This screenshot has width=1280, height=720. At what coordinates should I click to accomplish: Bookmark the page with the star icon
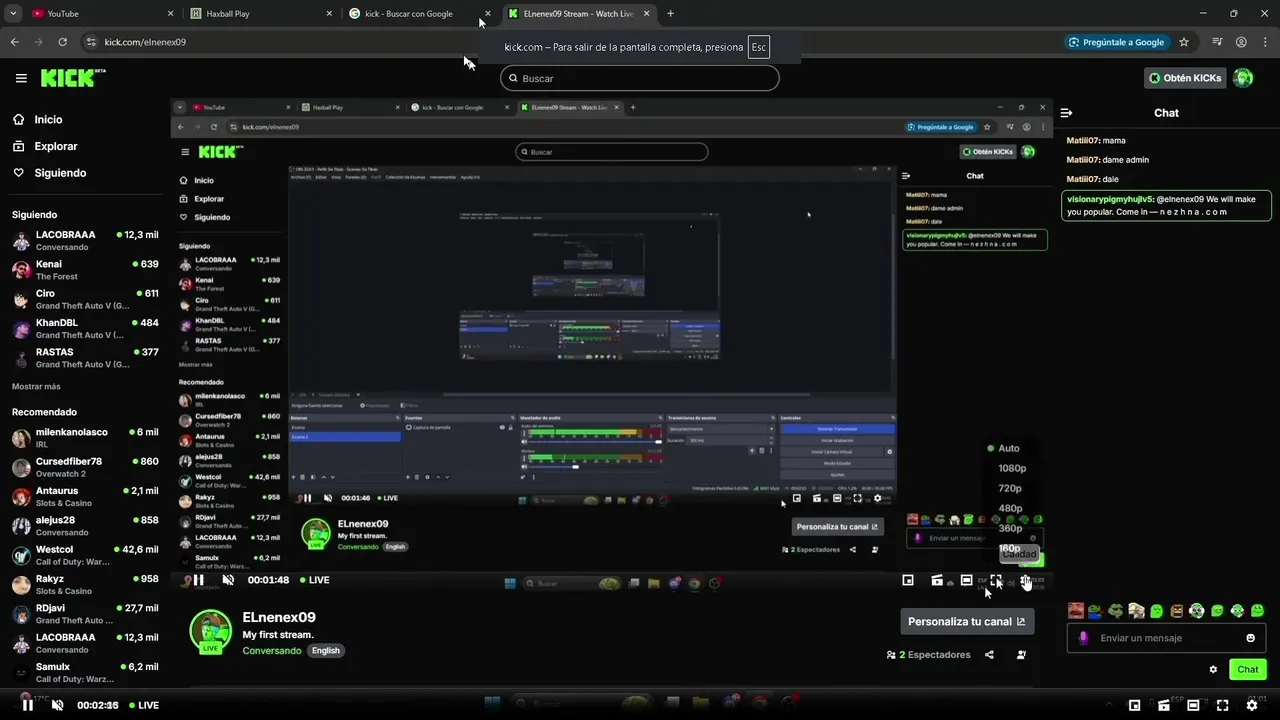1184,42
